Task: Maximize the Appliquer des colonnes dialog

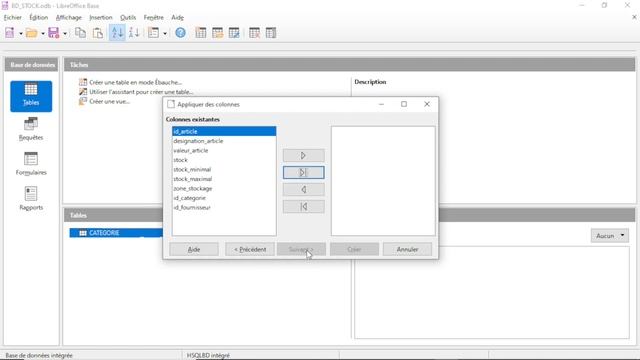Action: (404, 104)
